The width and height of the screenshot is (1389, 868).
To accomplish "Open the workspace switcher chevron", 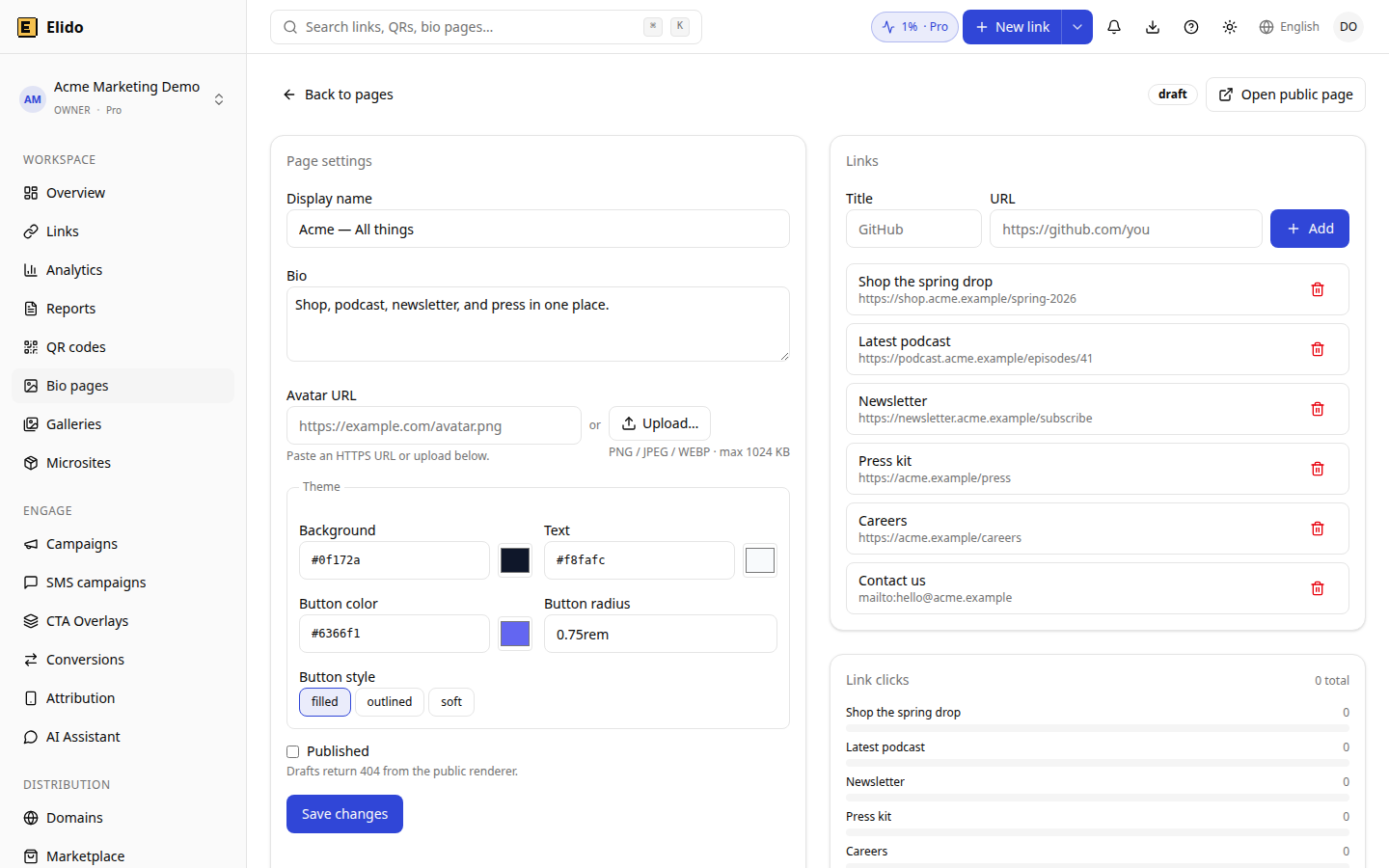I will pos(219,99).
